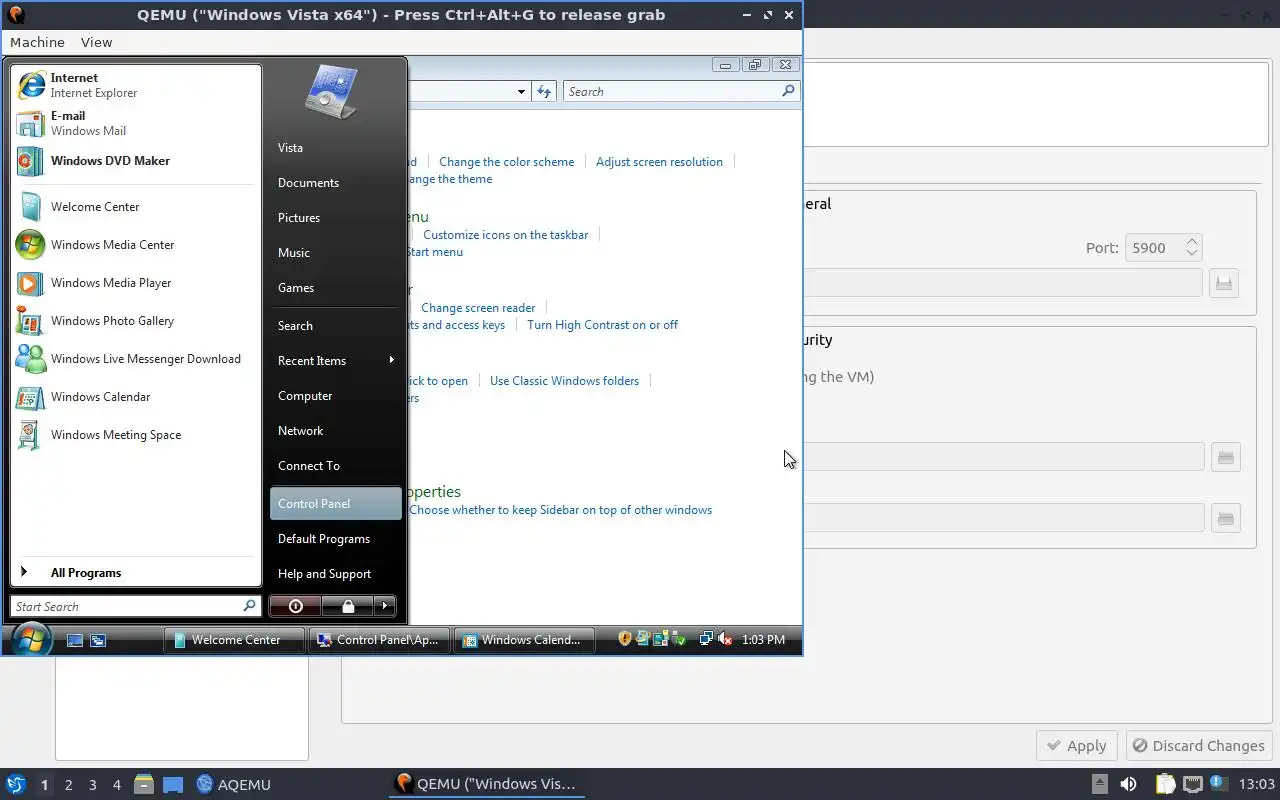Click Search in Start menu right pane

pos(335,326)
